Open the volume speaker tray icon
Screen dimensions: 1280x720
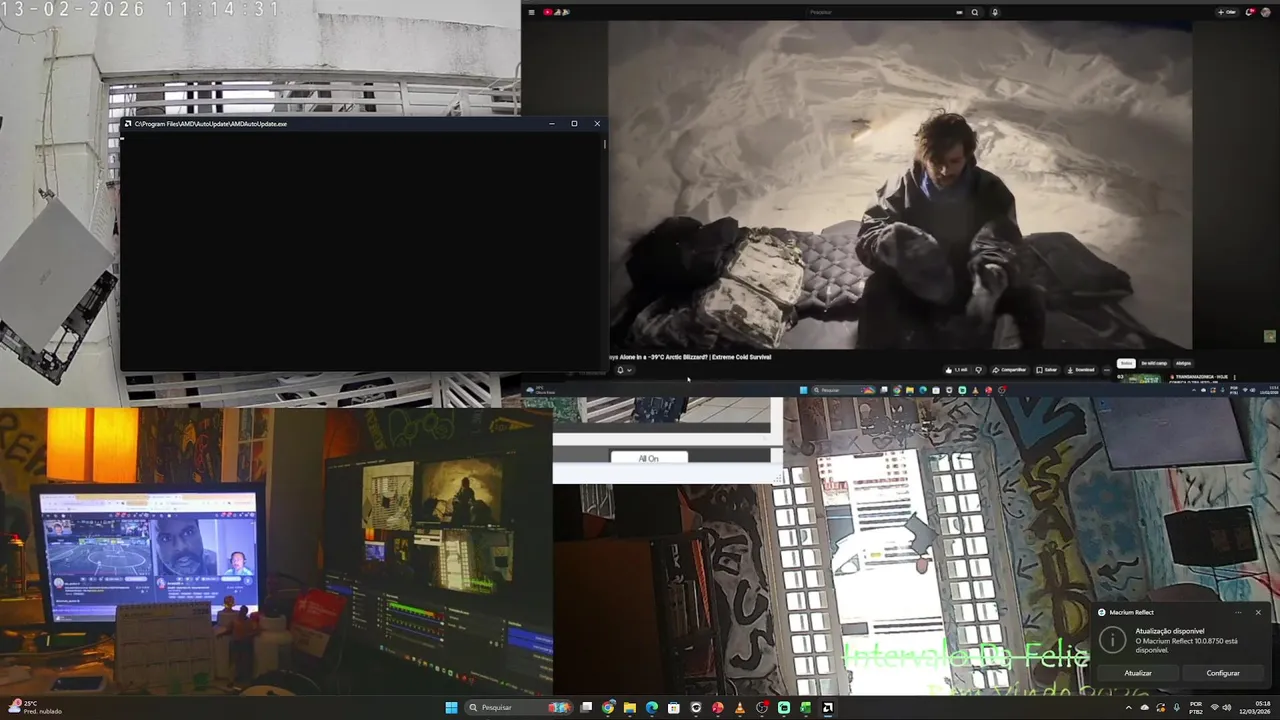click(x=1227, y=707)
